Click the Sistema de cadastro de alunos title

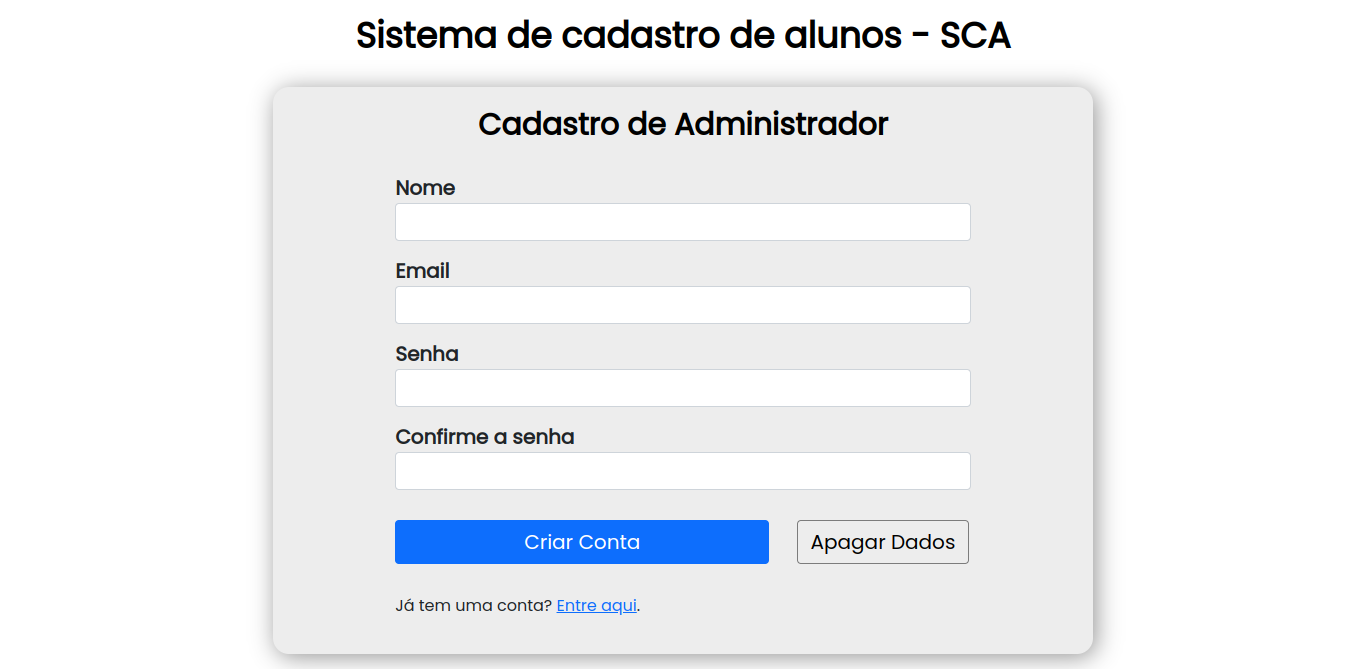coord(683,34)
